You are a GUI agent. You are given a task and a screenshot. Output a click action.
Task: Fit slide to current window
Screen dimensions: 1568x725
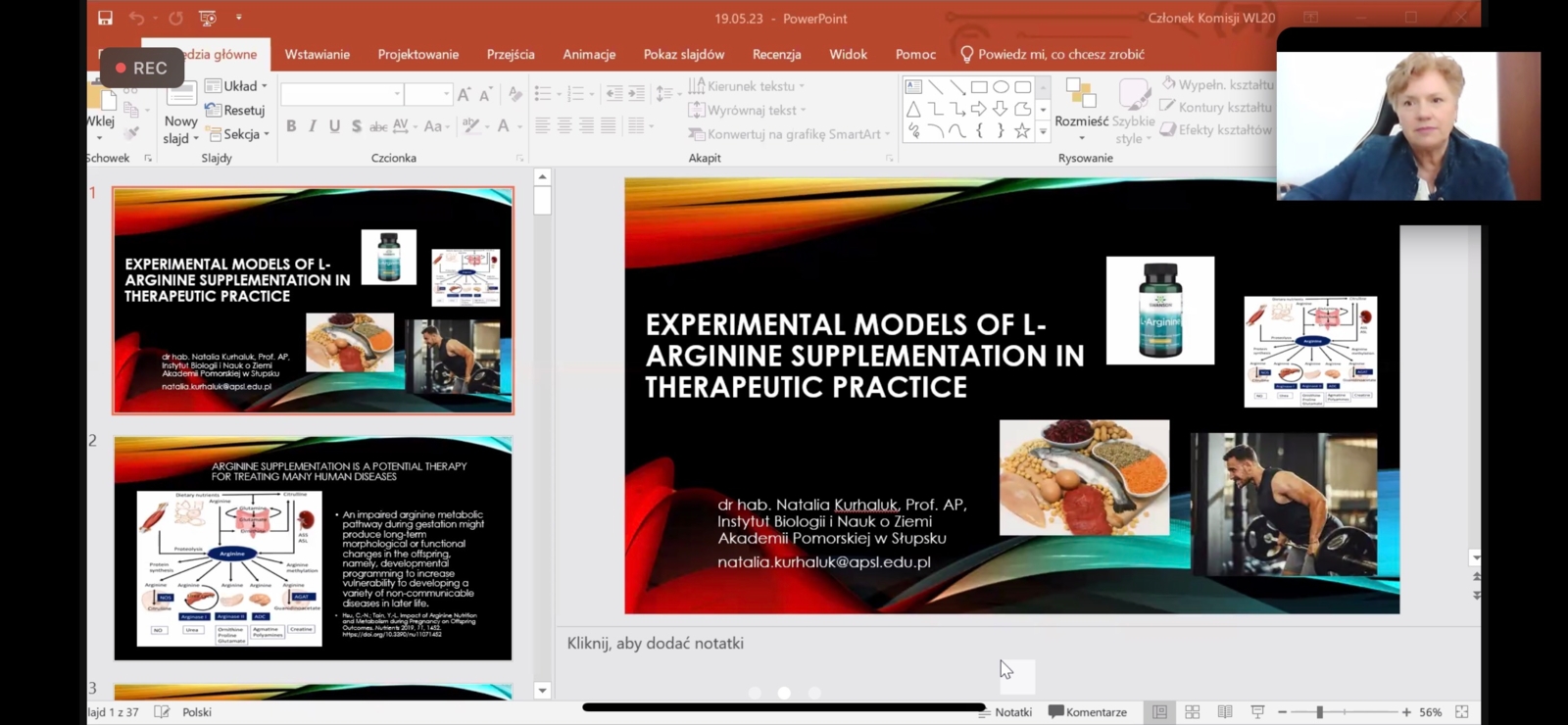click(x=1461, y=712)
